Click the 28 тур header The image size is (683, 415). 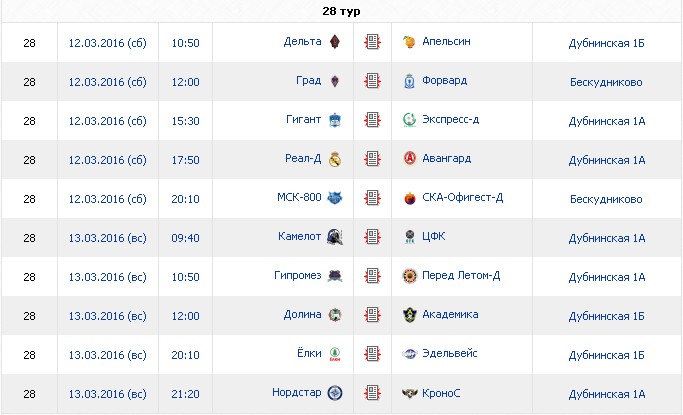click(341, 11)
